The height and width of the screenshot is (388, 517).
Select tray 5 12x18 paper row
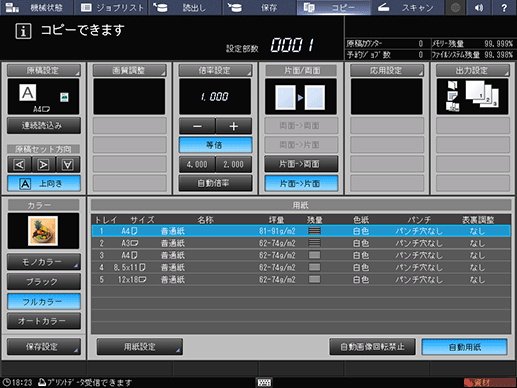coord(301,279)
